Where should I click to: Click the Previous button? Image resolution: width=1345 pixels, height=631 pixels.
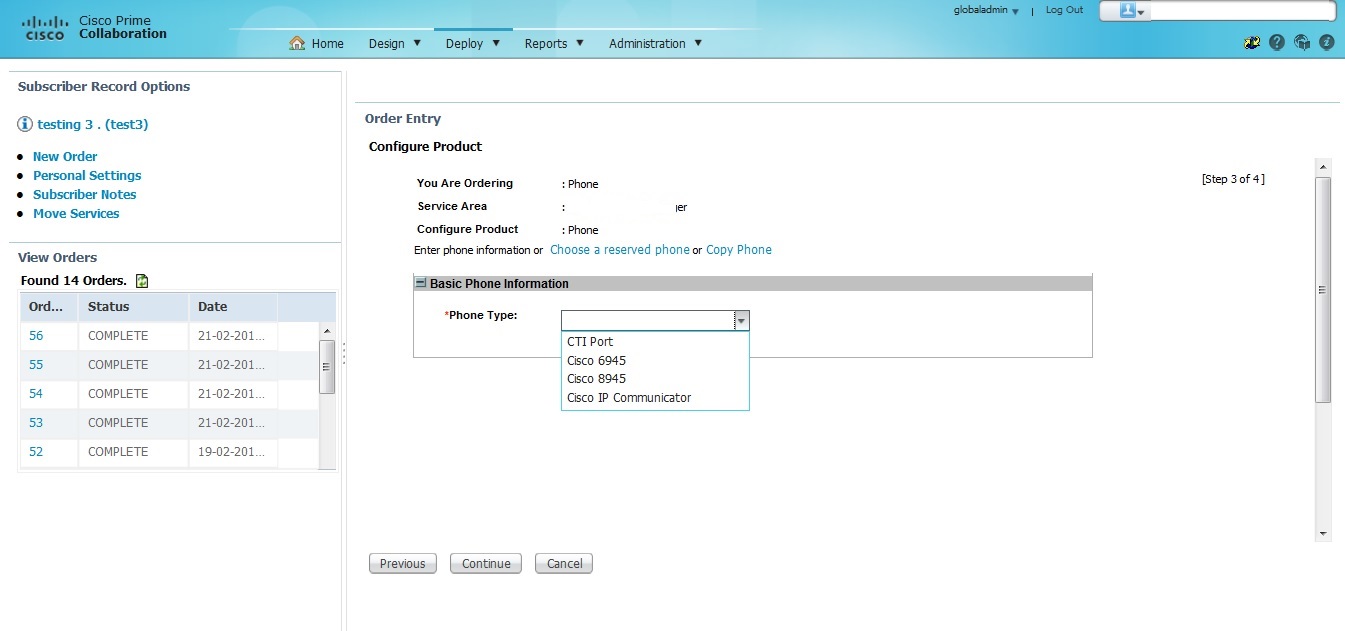click(x=403, y=564)
